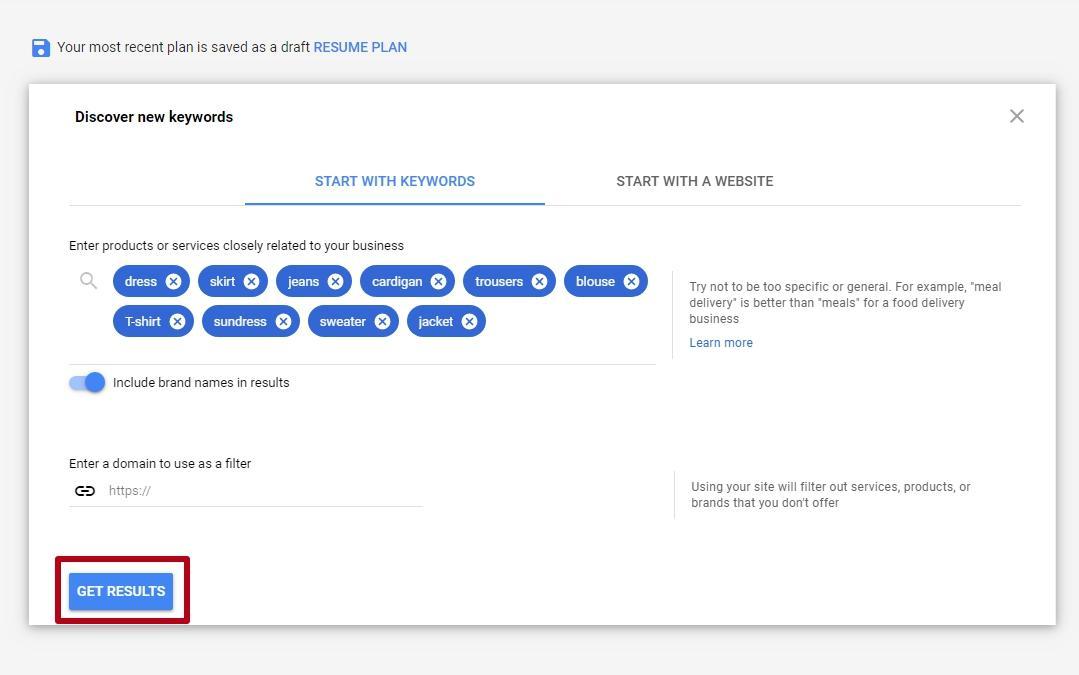
Task: Close the Discover new keywords dialog
Action: 1016,116
